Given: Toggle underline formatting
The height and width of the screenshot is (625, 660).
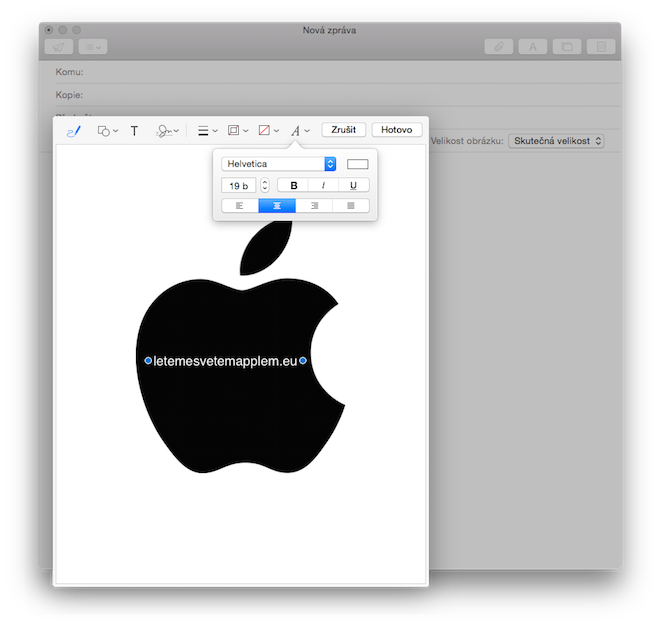Looking at the screenshot, I should [353, 185].
